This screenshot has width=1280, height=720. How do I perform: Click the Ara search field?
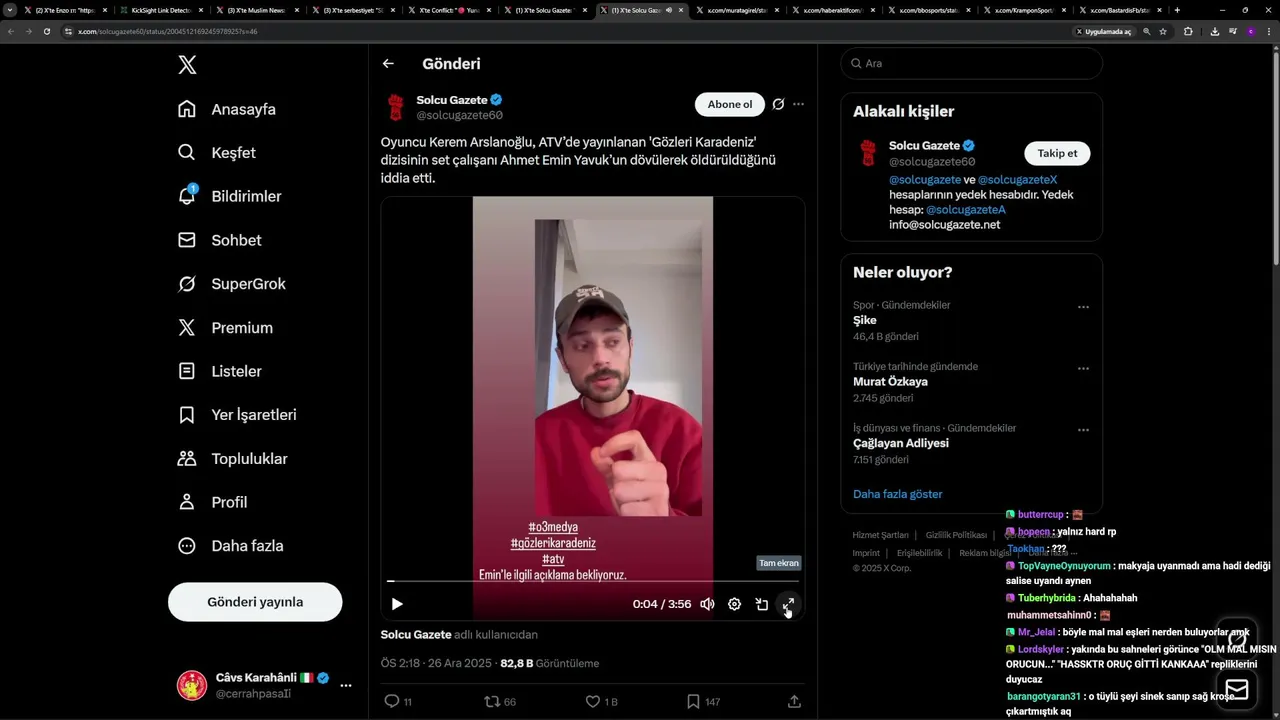(x=971, y=63)
